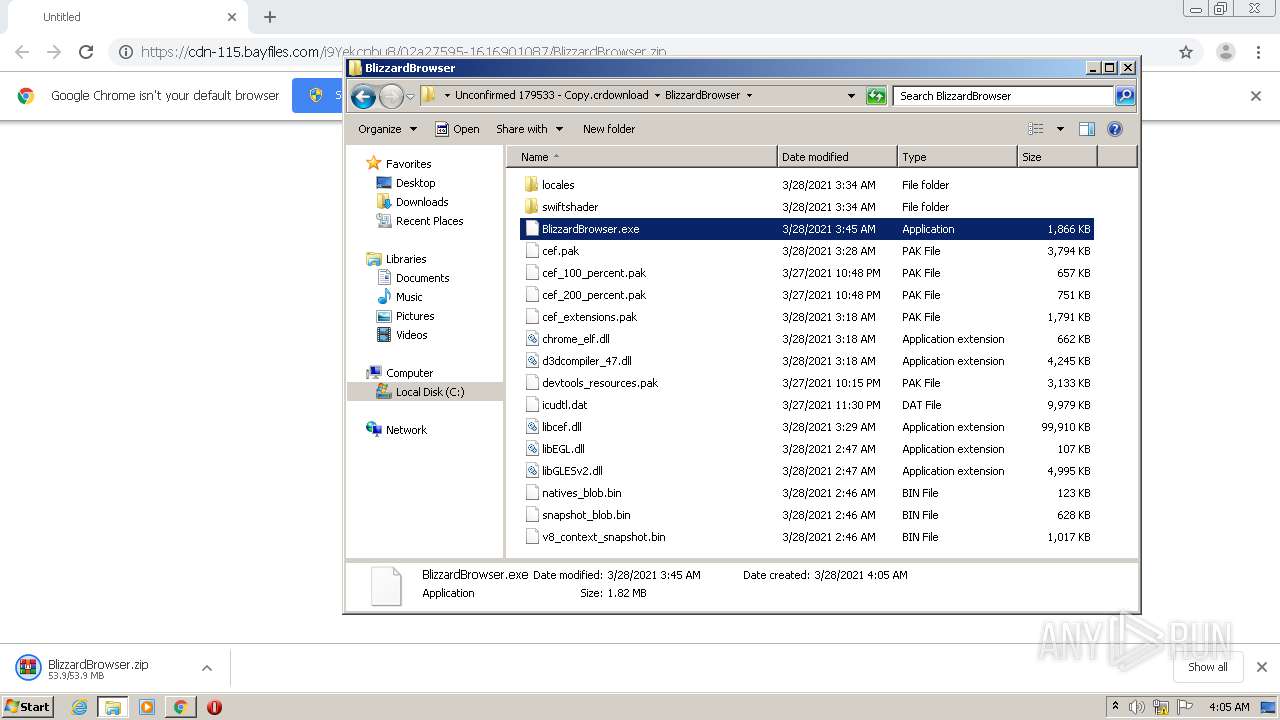Image resolution: width=1280 pixels, height=720 pixels.
Task: Sort by Date modified column header
Action: pyautogui.click(x=837, y=157)
